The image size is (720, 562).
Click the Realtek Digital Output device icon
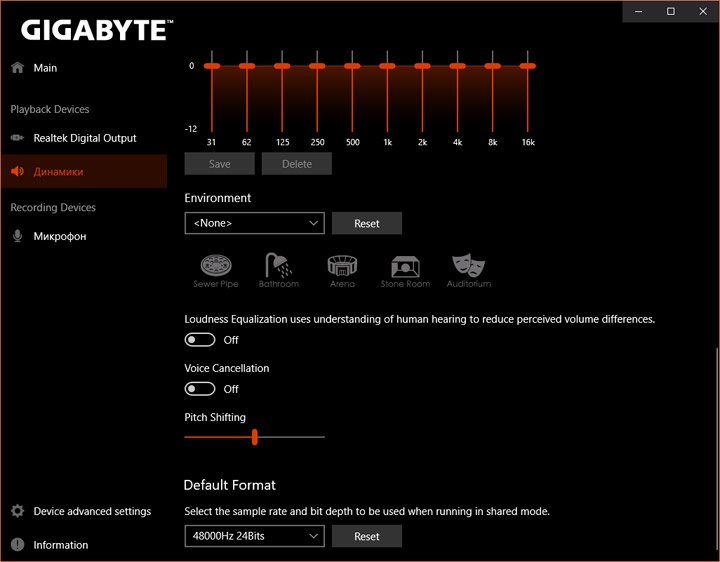(x=17, y=138)
